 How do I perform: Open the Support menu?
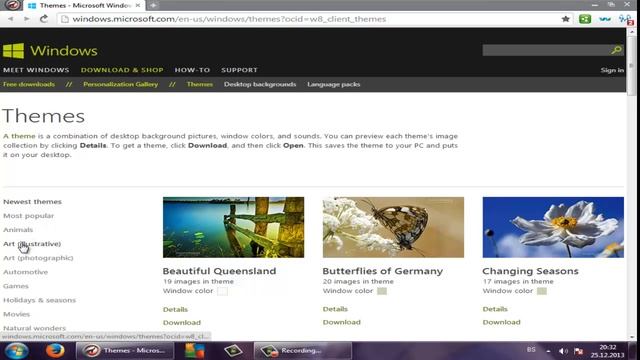[239, 70]
